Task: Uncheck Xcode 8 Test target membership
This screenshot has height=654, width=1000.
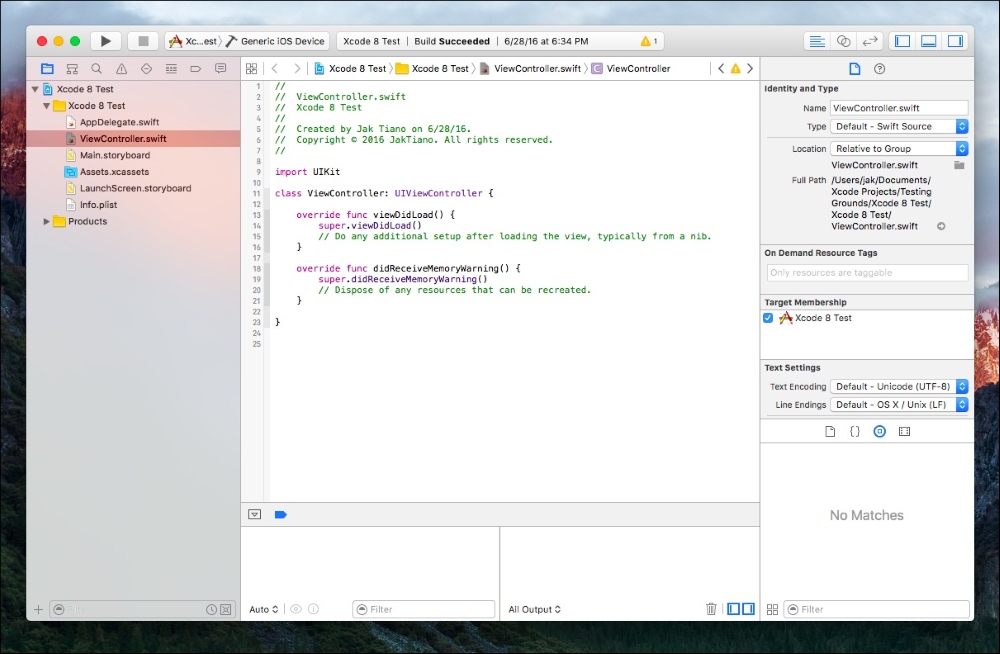Action: [768, 318]
